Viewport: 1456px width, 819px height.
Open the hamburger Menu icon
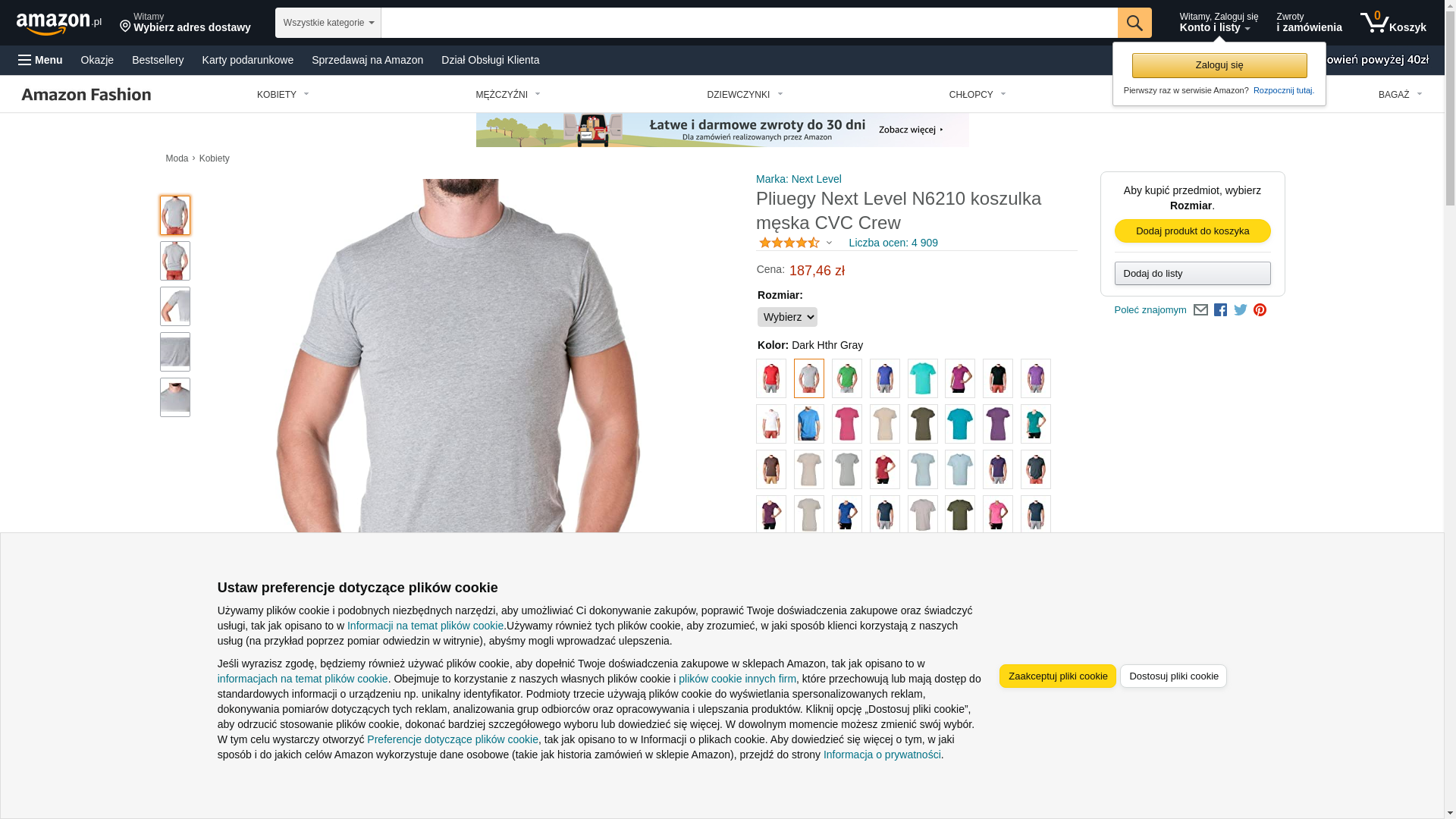click(40, 60)
